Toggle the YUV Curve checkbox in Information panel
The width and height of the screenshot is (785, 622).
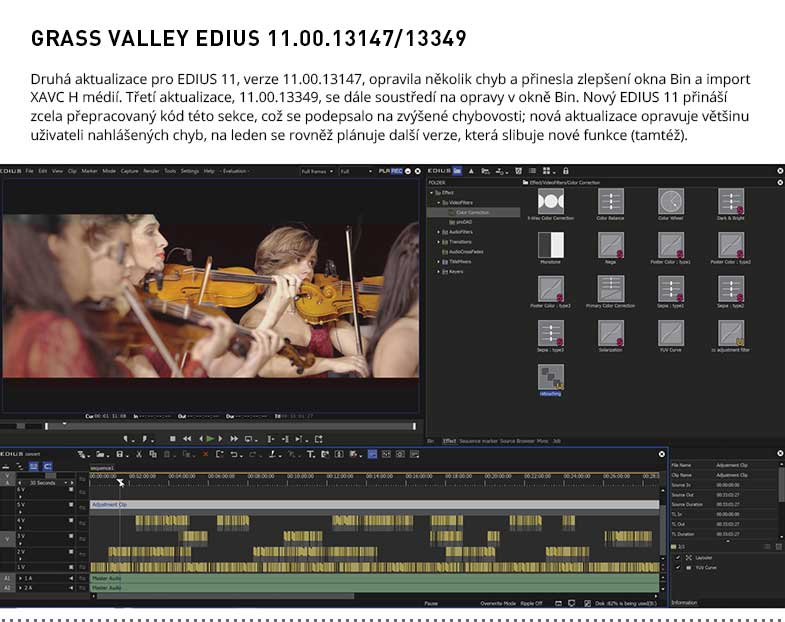(x=678, y=567)
